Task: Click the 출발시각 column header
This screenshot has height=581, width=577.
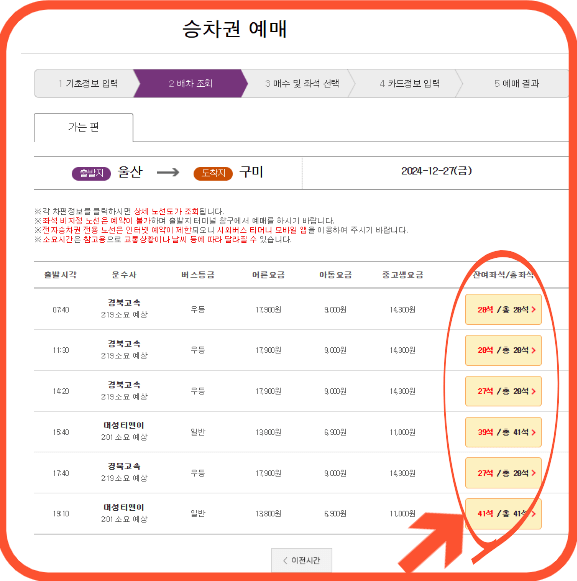Action: 60,275
